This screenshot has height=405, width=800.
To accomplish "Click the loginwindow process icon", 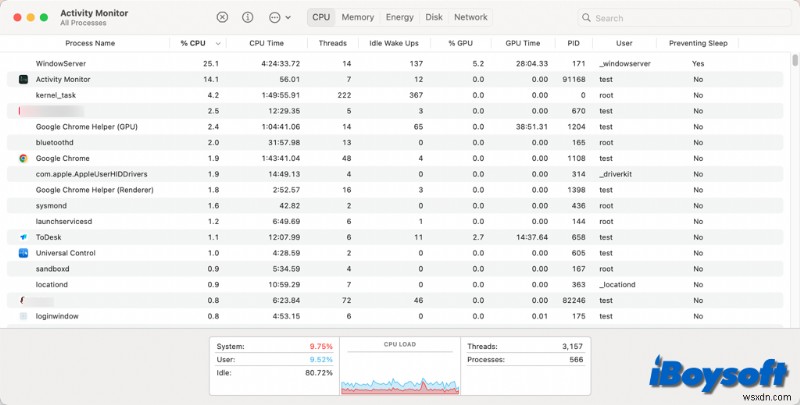I will (23, 316).
